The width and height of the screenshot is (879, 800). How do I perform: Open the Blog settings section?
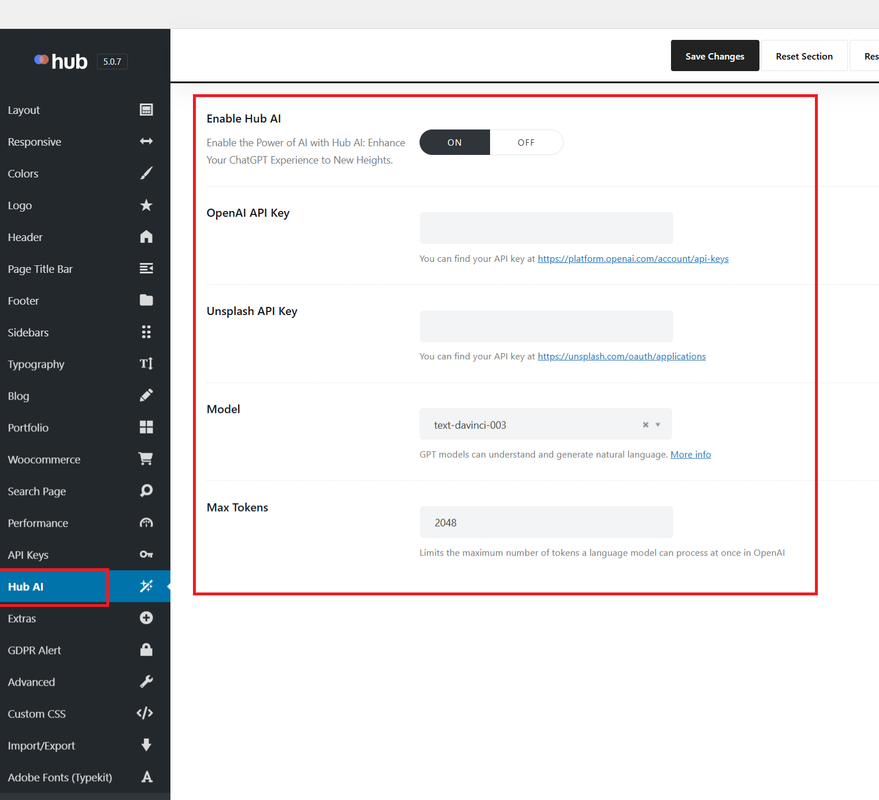85,396
